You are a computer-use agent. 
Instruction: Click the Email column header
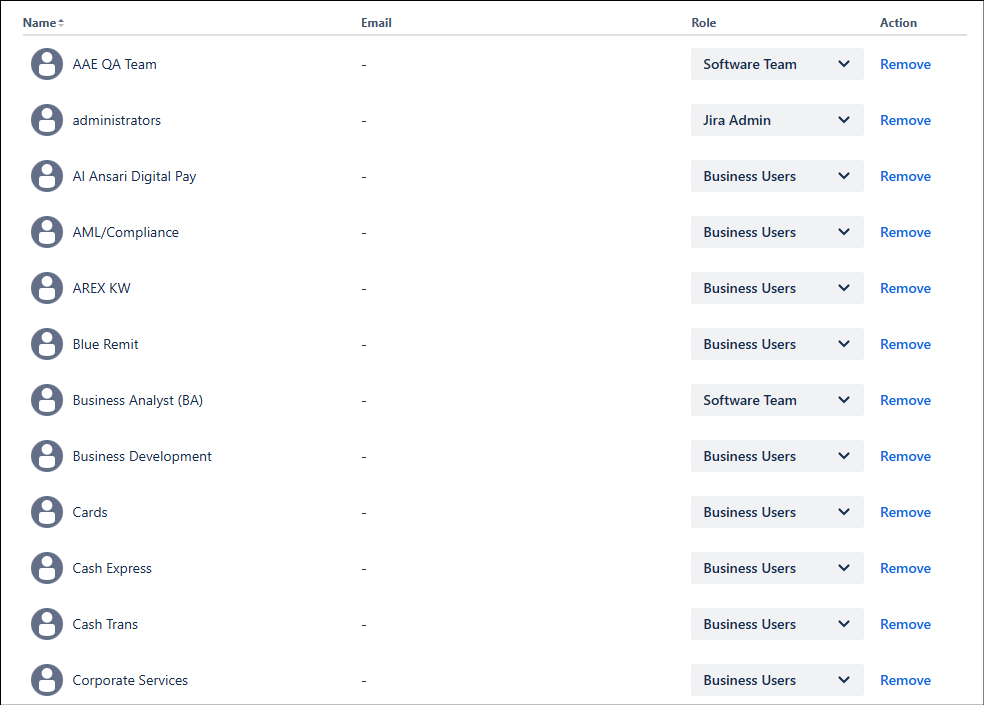[x=376, y=22]
